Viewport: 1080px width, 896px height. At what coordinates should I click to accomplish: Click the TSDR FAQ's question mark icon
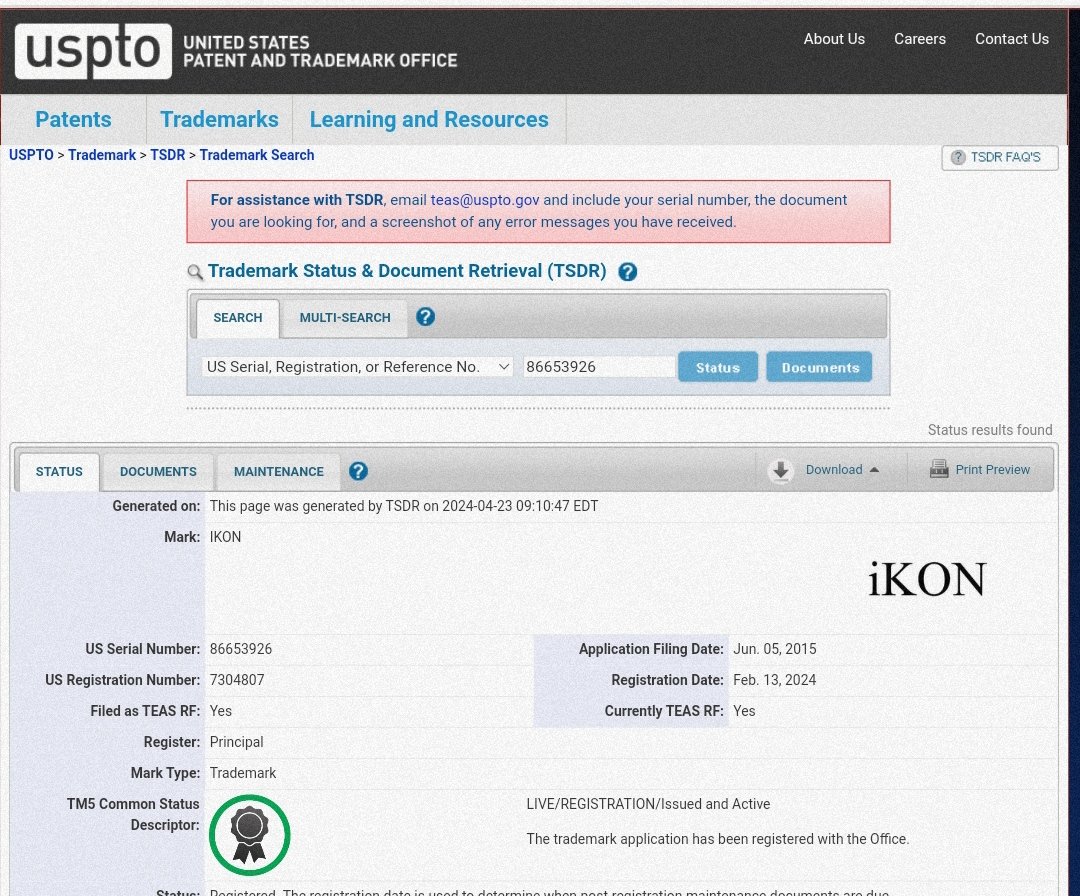coord(958,157)
